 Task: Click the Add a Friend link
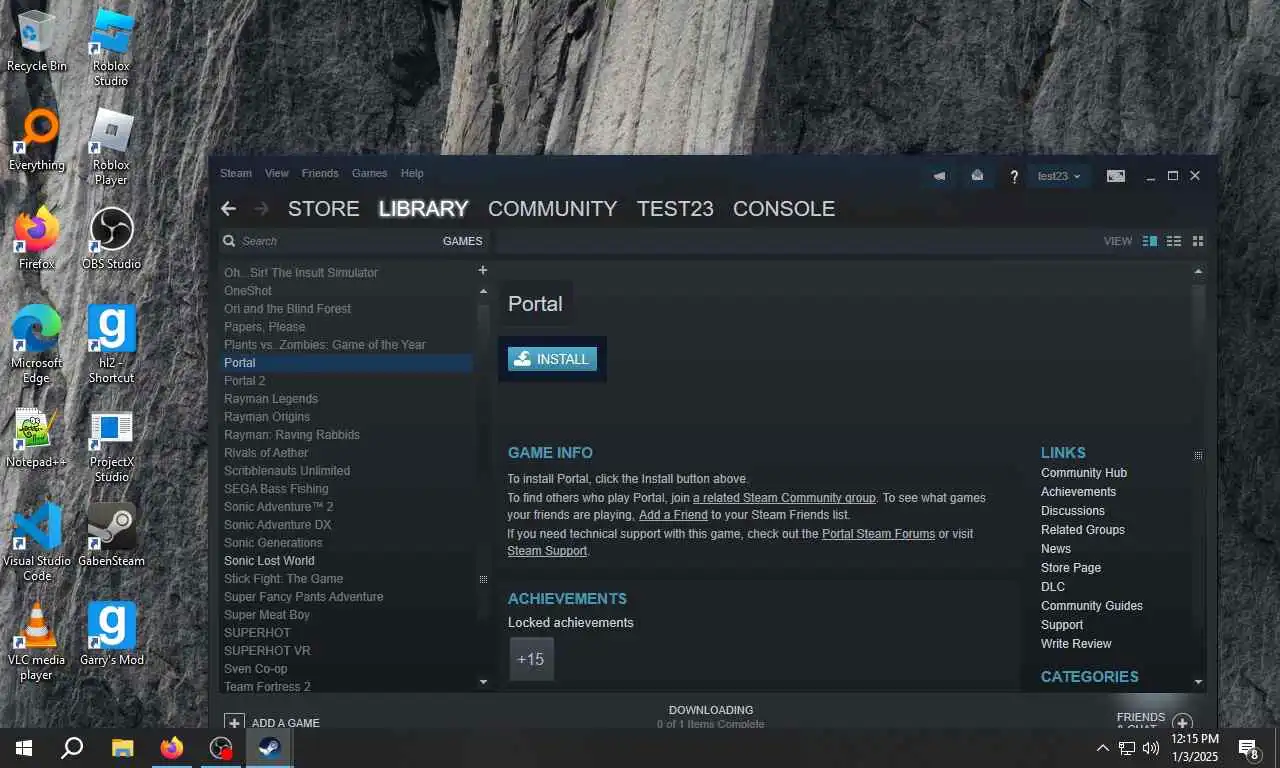(x=673, y=515)
